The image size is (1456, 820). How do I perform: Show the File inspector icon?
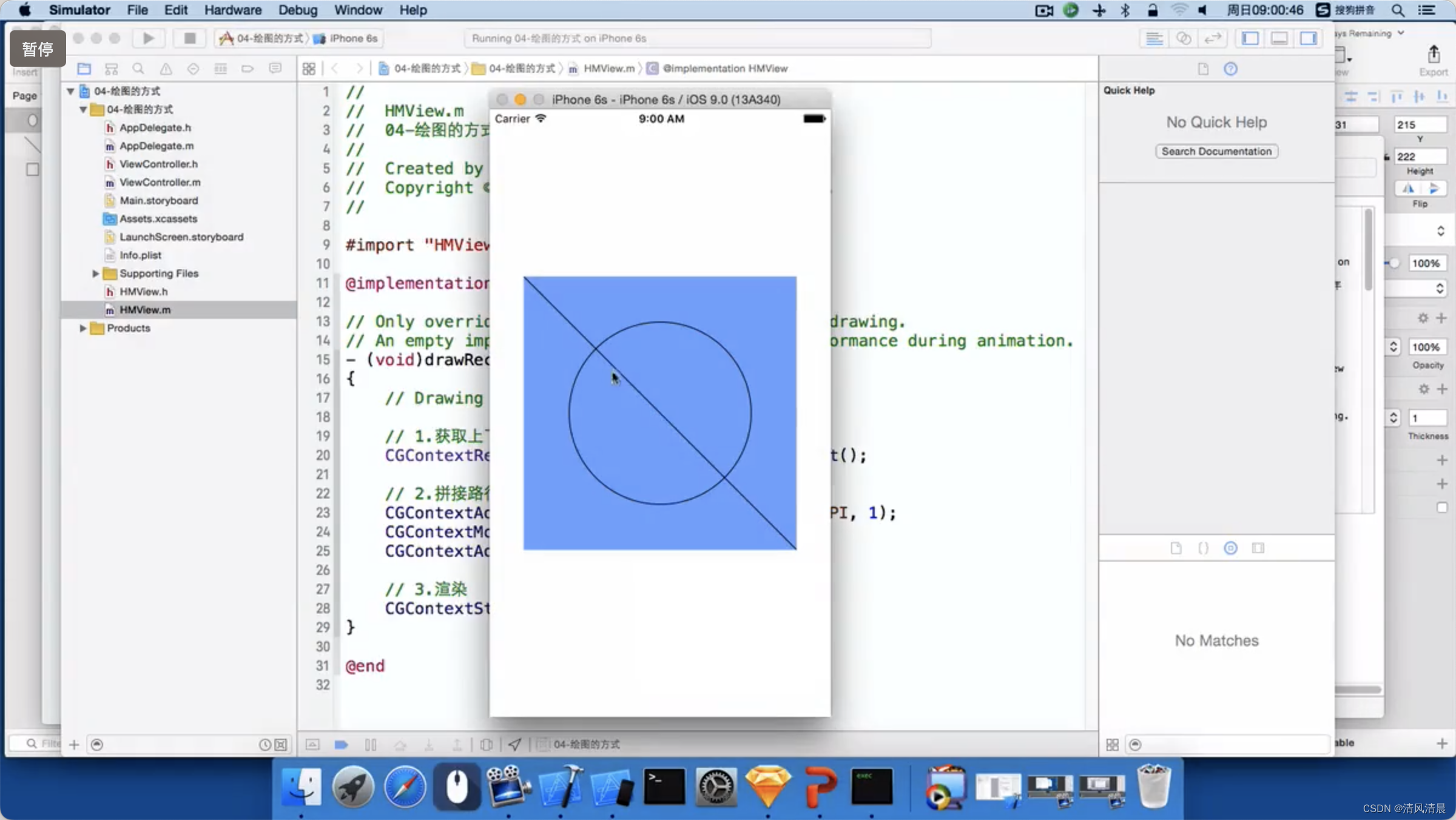coord(1203,69)
